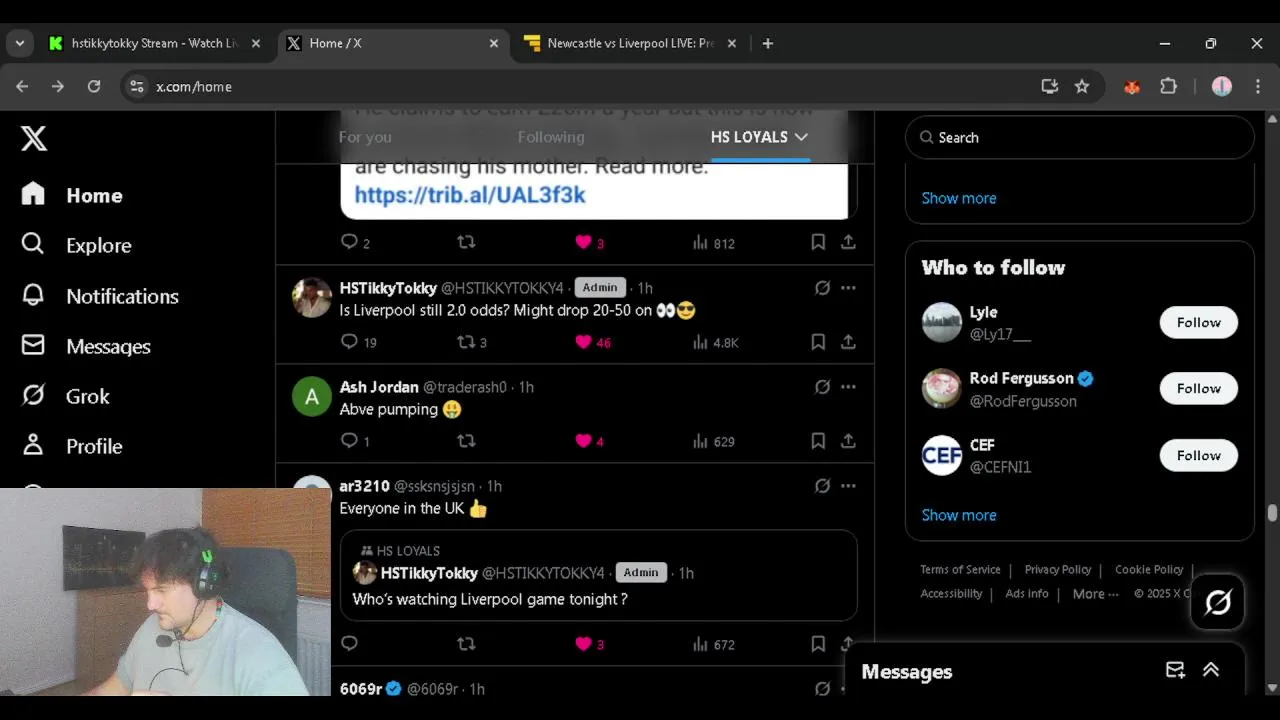Click Show more above Who to follow
The width and height of the screenshot is (1280, 720).
click(x=959, y=198)
